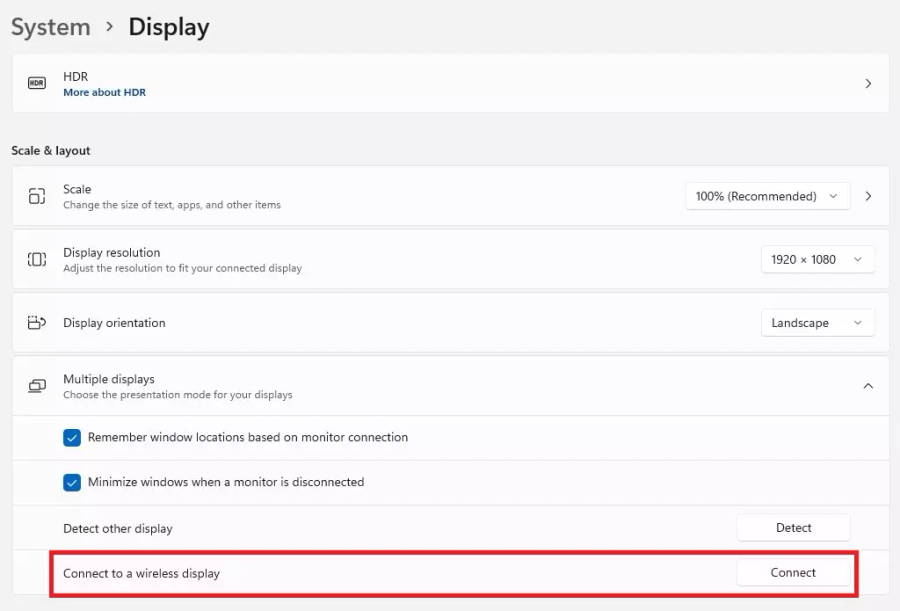Viewport: 900px width, 611px height.
Task: Click the Display orientation icon
Action: (37, 323)
